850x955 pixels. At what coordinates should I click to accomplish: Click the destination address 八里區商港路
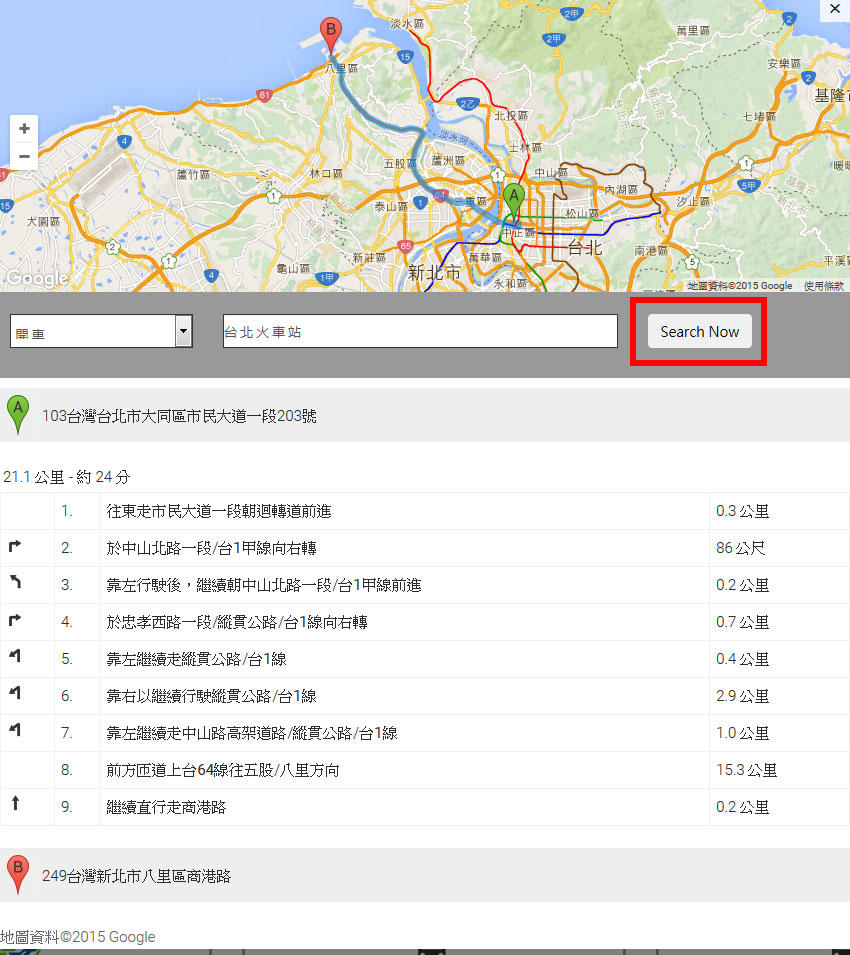click(x=136, y=876)
